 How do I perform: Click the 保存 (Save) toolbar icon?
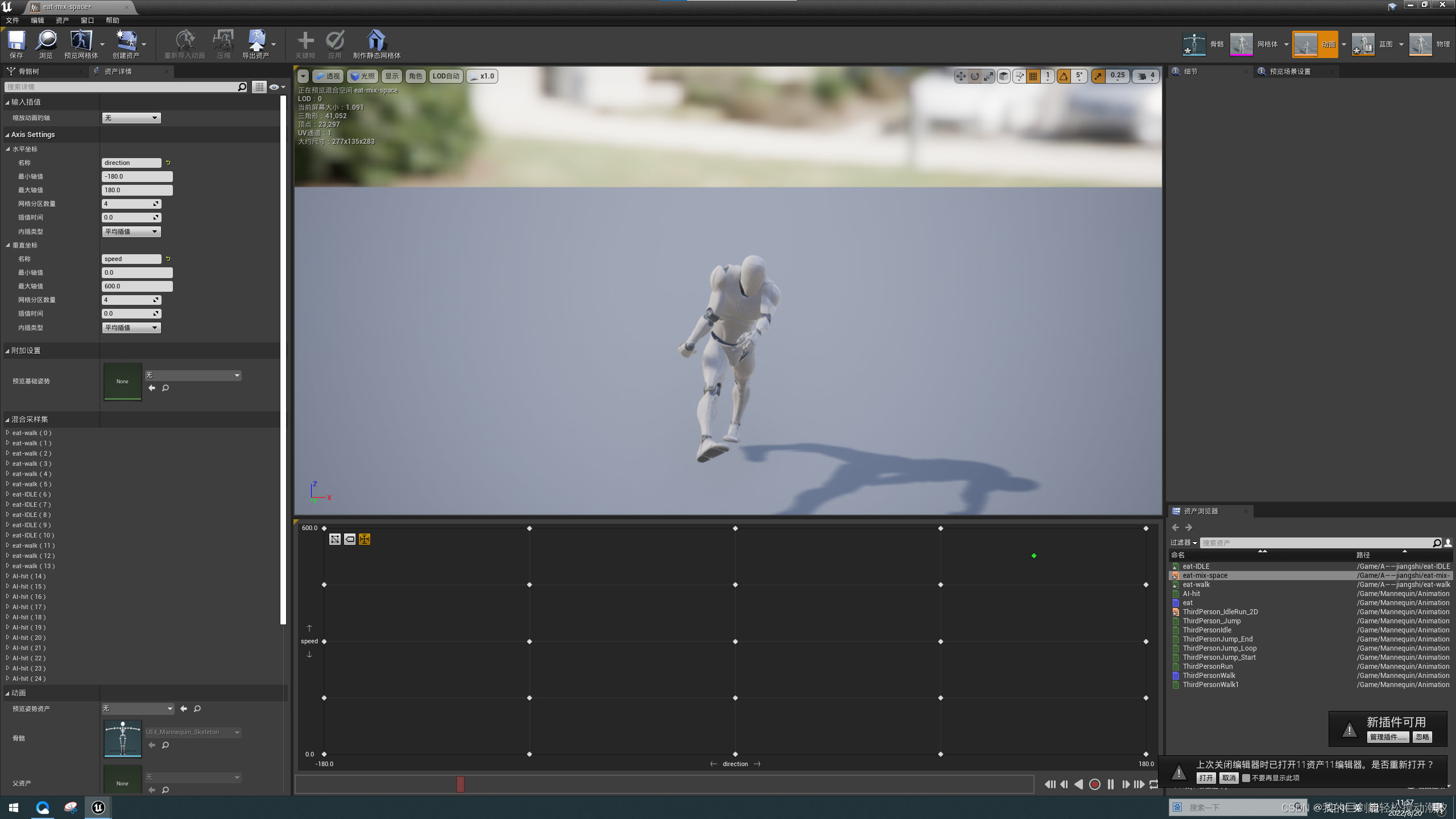coord(16,43)
